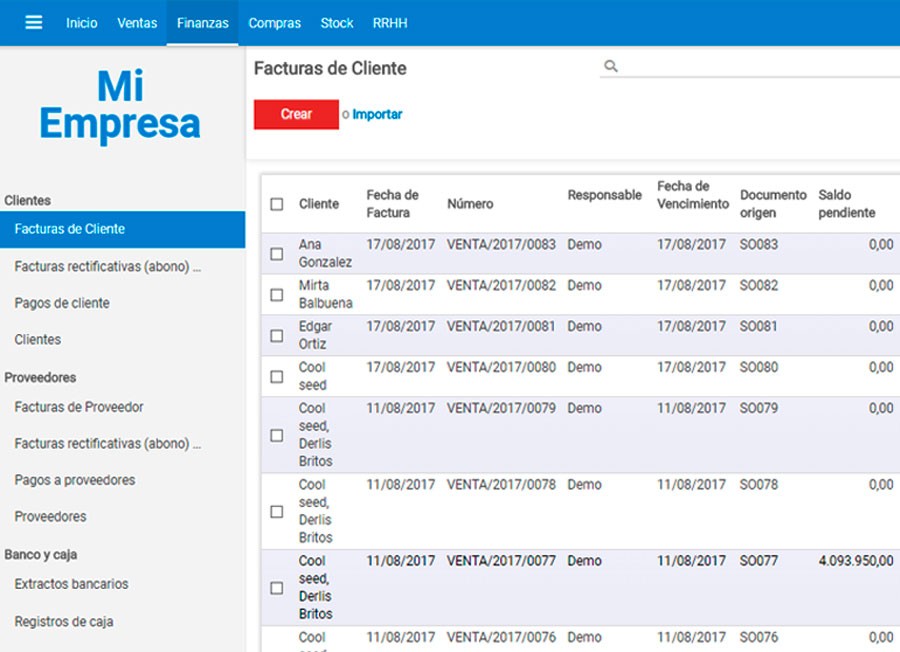Open Pagos a proveedores

tap(75, 480)
